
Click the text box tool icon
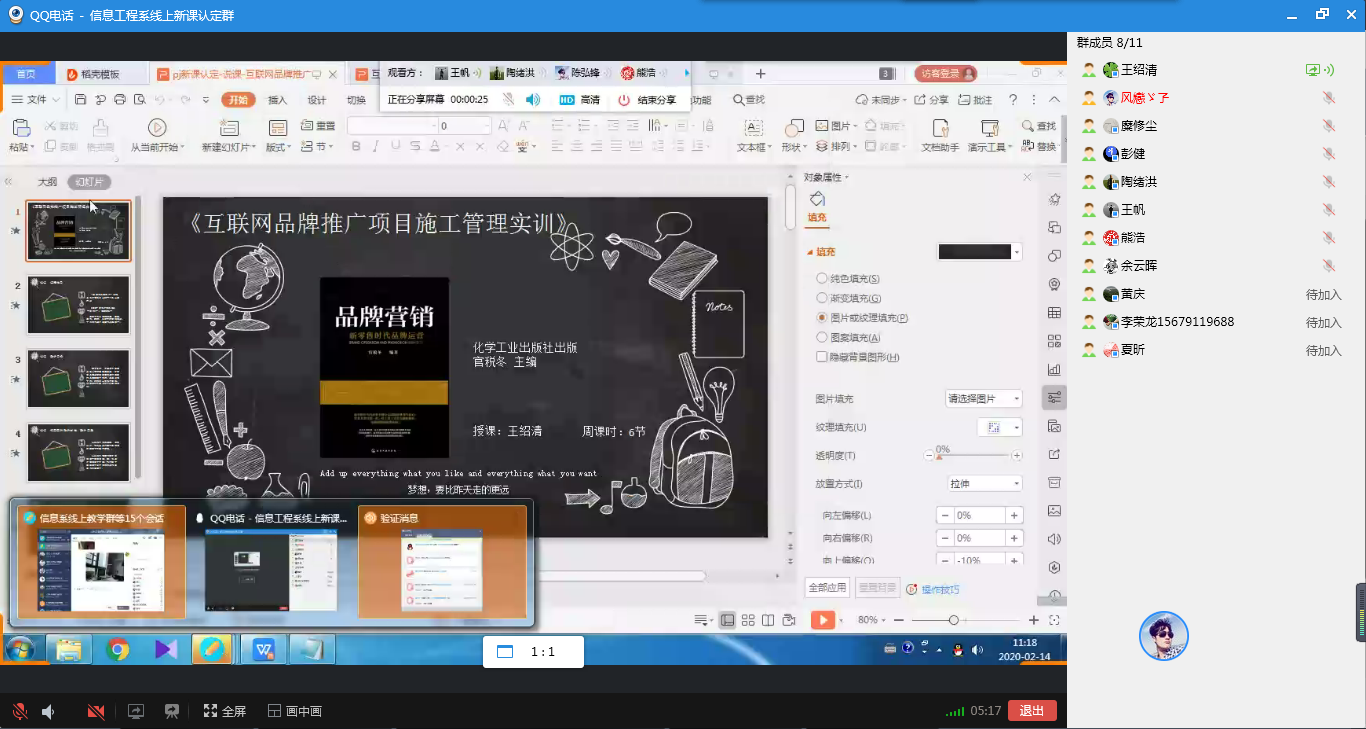[753, 128]
